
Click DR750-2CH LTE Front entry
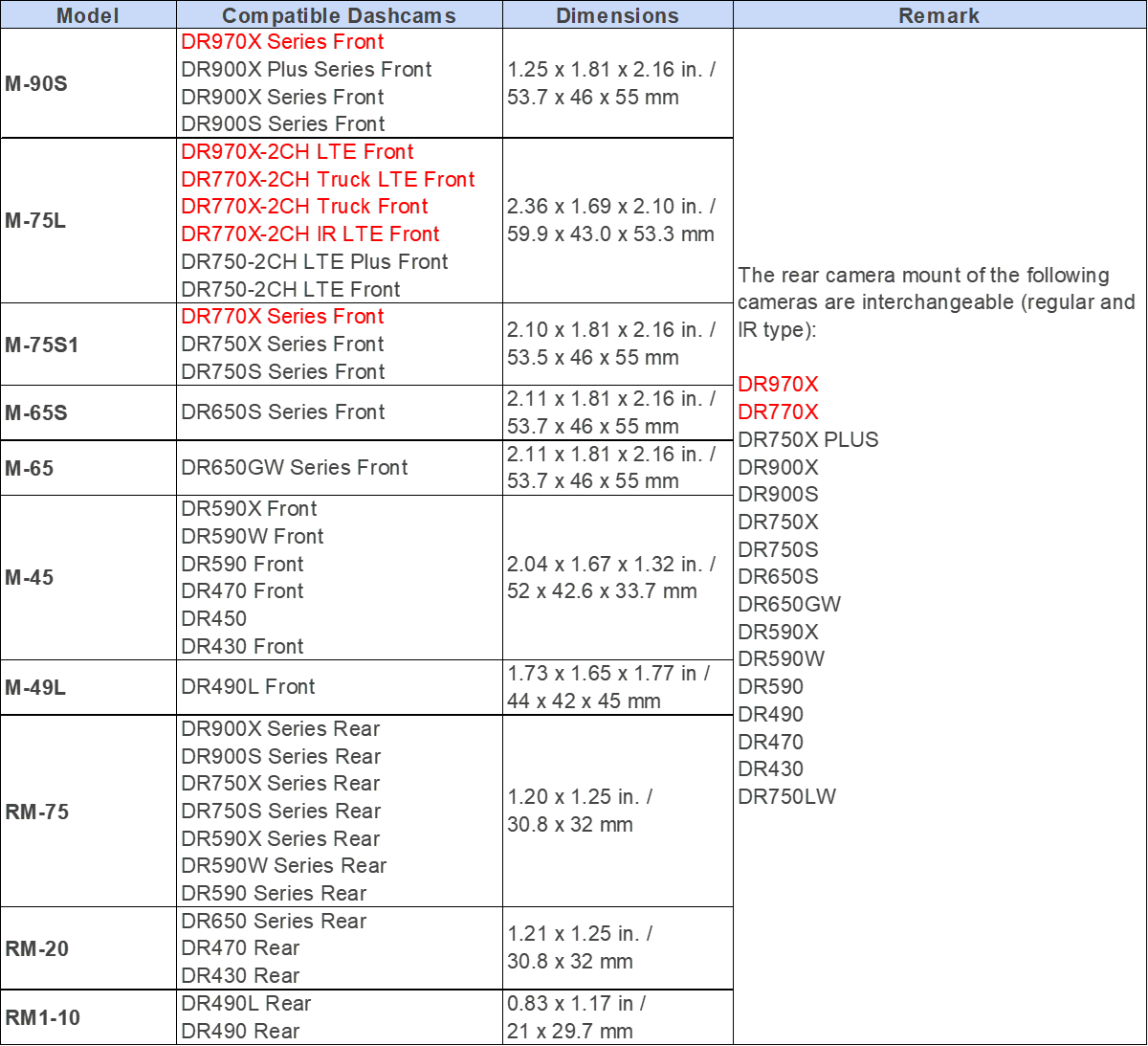point(291,290)
